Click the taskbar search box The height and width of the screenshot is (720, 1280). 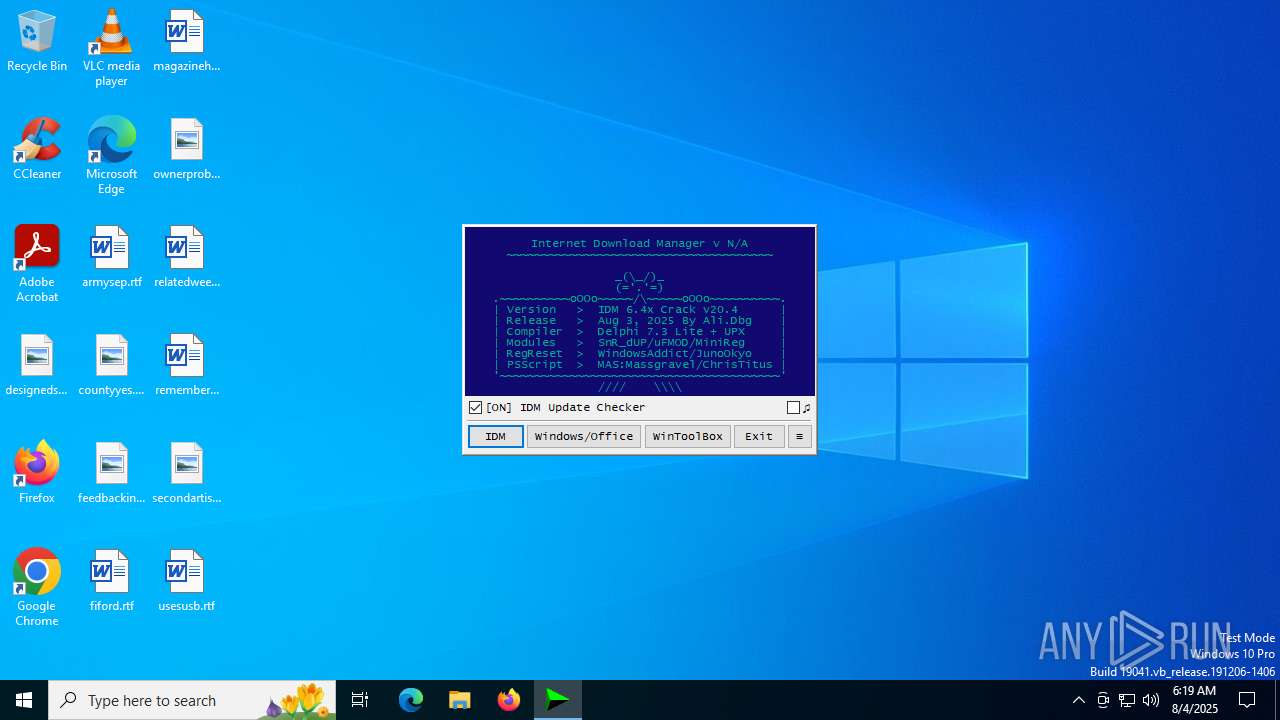coord(192,700)
